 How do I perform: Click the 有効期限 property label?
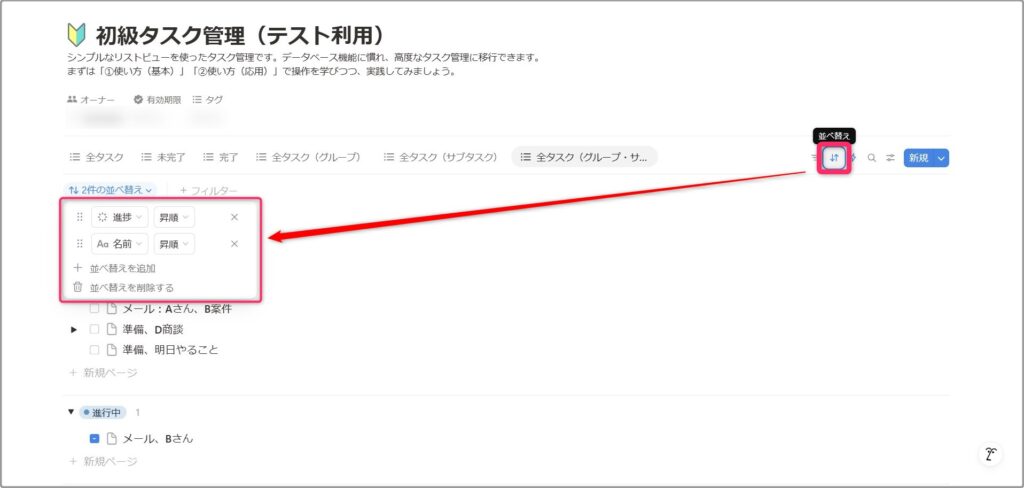(157, 99)
